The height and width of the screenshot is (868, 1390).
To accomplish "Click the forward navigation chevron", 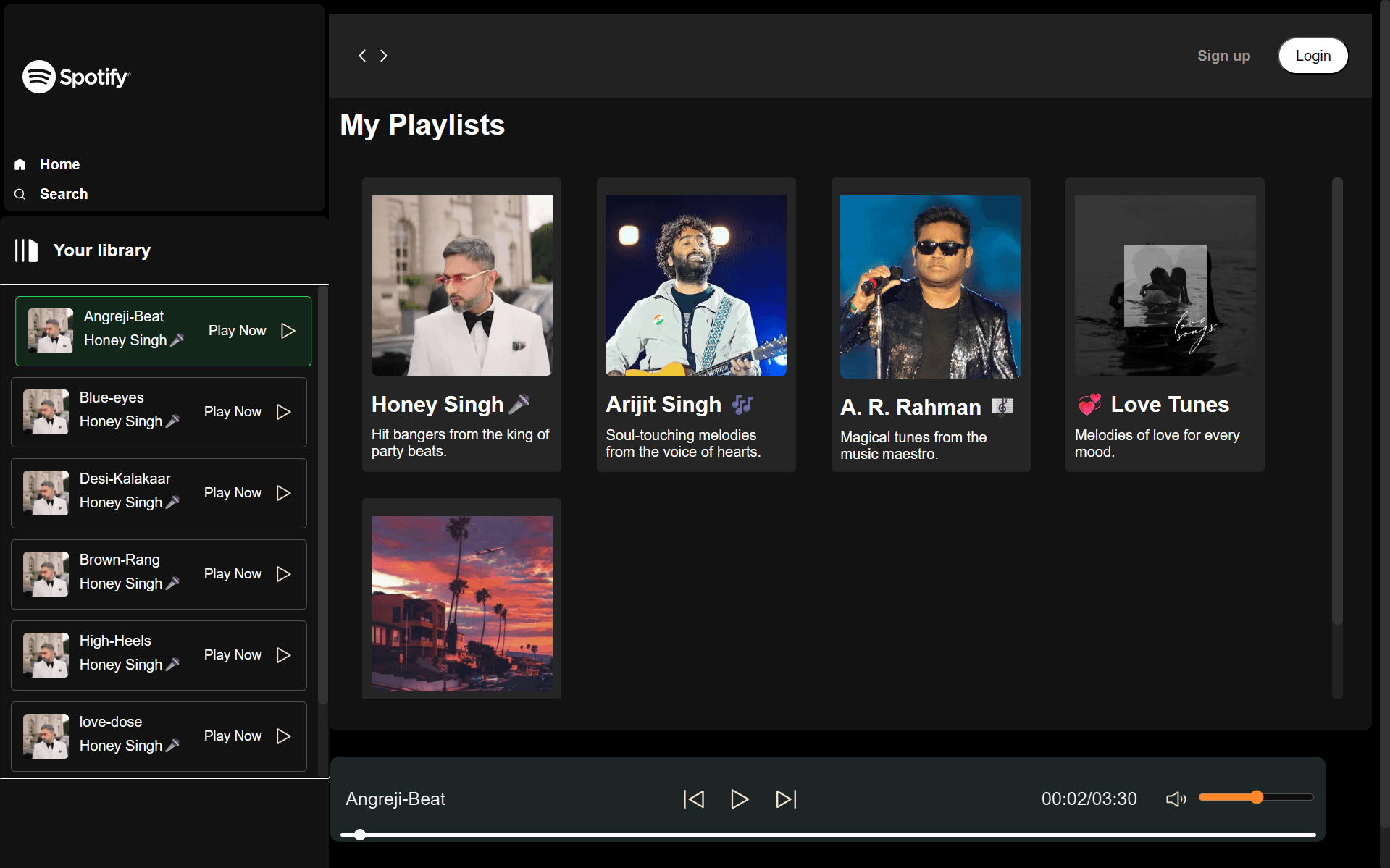I will [x=383, y=56].
